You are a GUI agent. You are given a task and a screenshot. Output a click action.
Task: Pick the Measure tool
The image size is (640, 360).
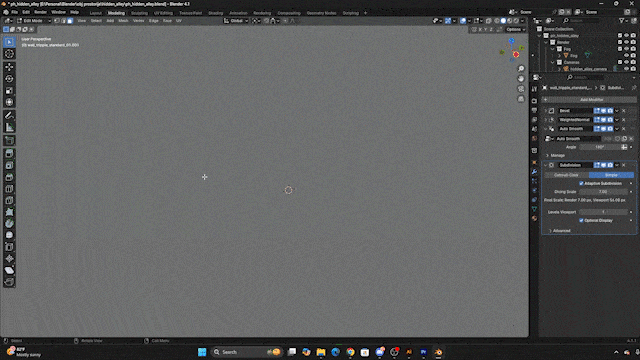click(9, 127)
